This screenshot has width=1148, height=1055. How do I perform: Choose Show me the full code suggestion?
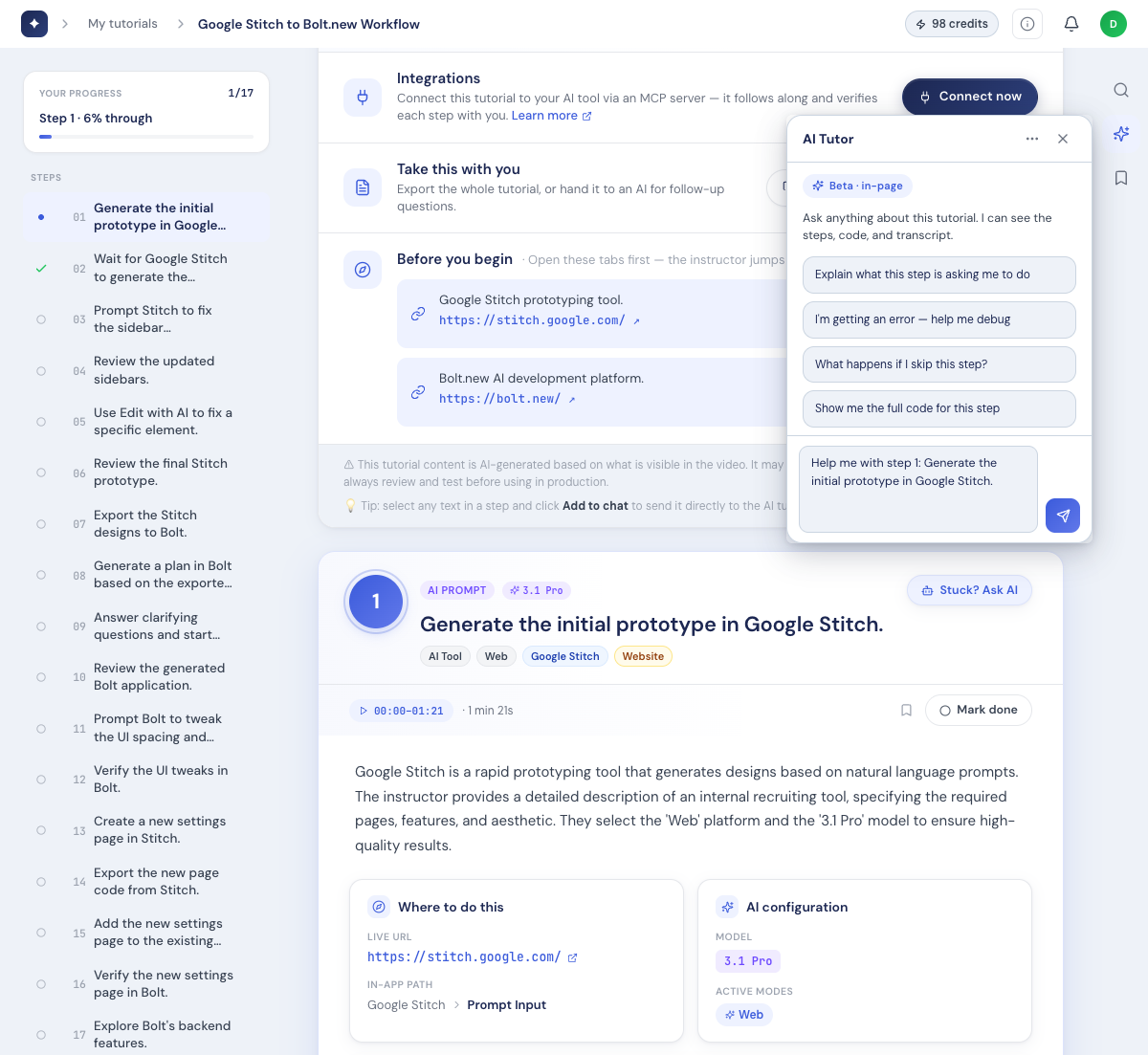click(939, 408)
